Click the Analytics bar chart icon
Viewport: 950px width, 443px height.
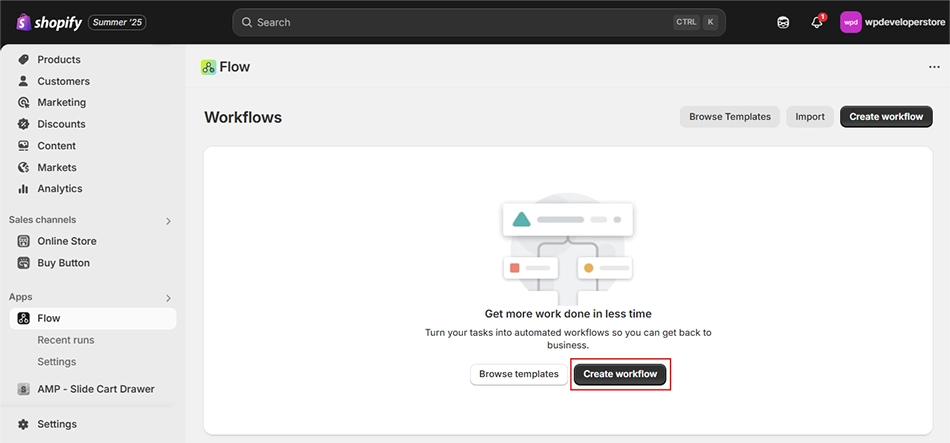pos(24,188)
